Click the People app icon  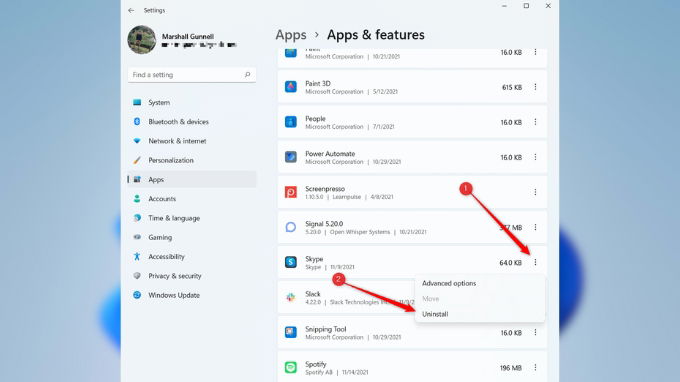click(x=291, y=122)
